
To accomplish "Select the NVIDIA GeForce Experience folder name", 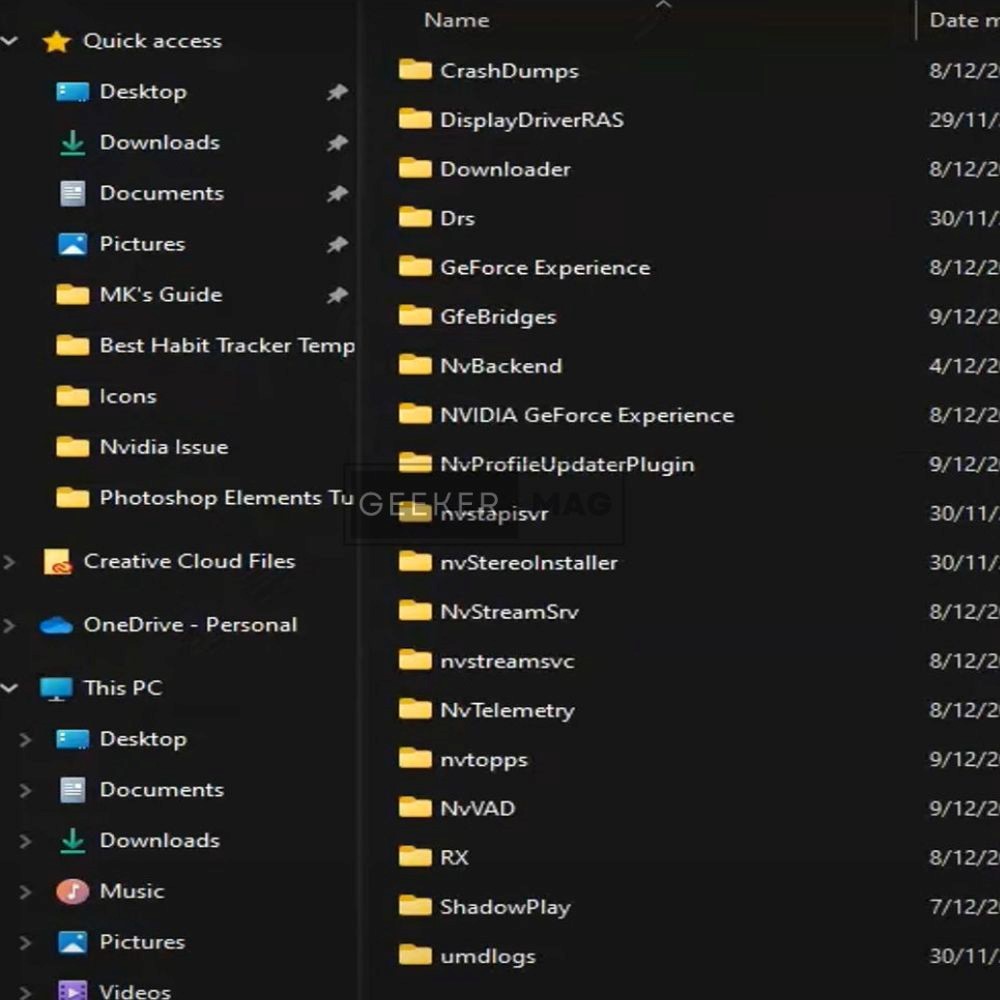I will tap(587, 415).
